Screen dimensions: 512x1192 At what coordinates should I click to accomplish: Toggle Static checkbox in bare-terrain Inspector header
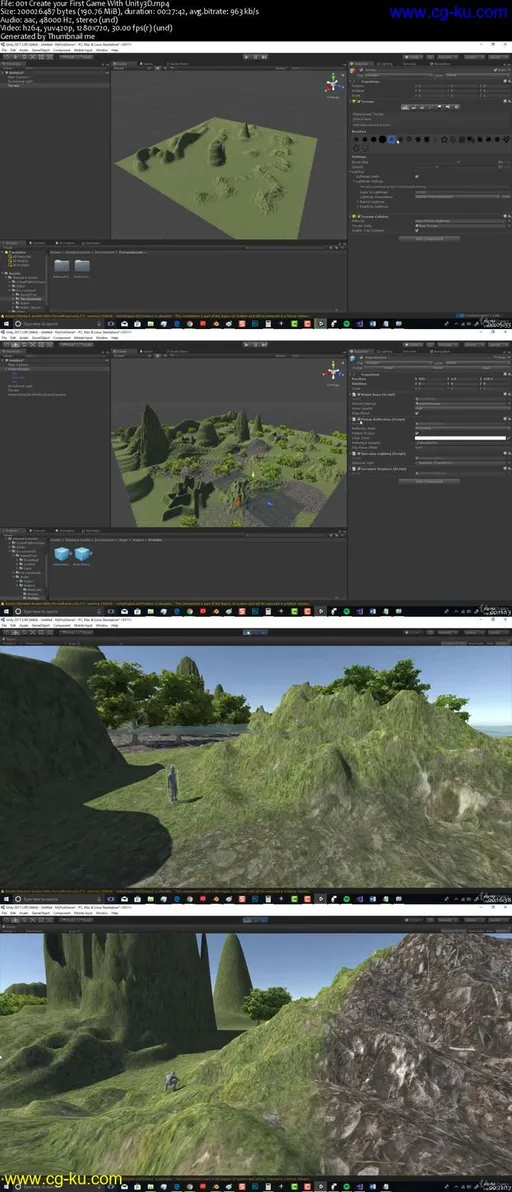tap(495, 70)
